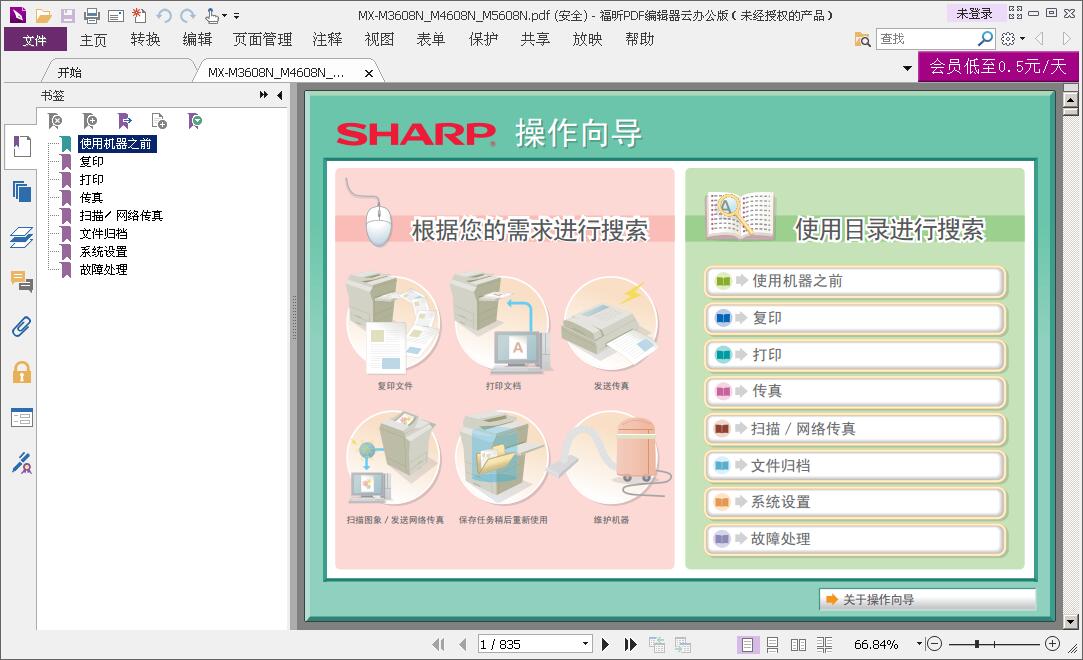Expand the bookmark panel with double-arrow icon

(264, 95)
